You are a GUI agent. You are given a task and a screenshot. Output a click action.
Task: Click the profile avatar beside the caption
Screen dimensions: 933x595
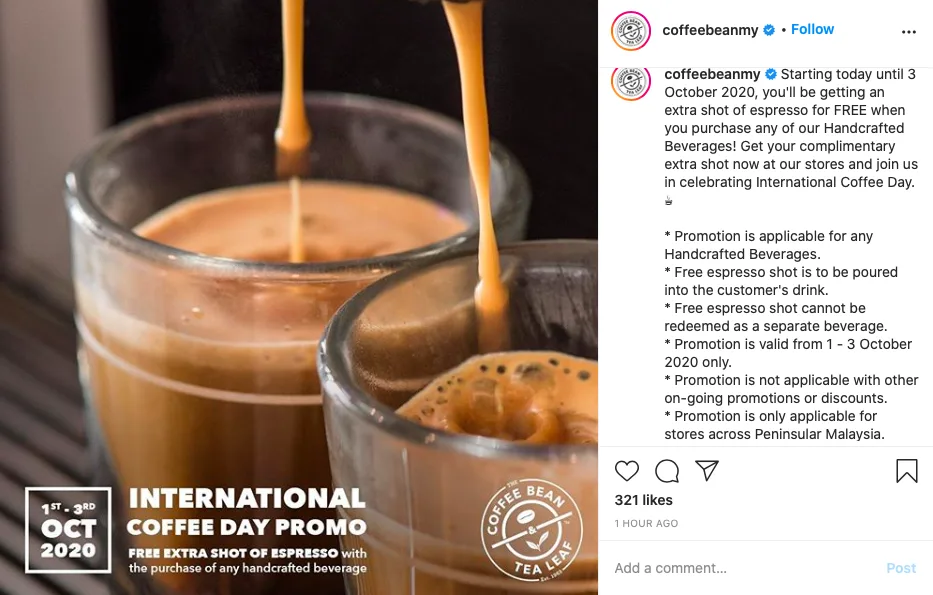pyautogui.click(x=631, y=82)
